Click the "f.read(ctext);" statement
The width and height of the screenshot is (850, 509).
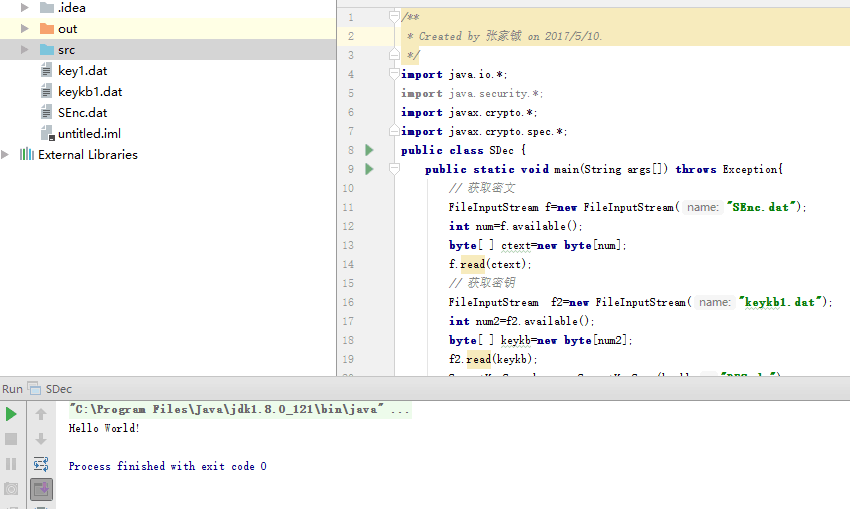[x=490, y=264]
